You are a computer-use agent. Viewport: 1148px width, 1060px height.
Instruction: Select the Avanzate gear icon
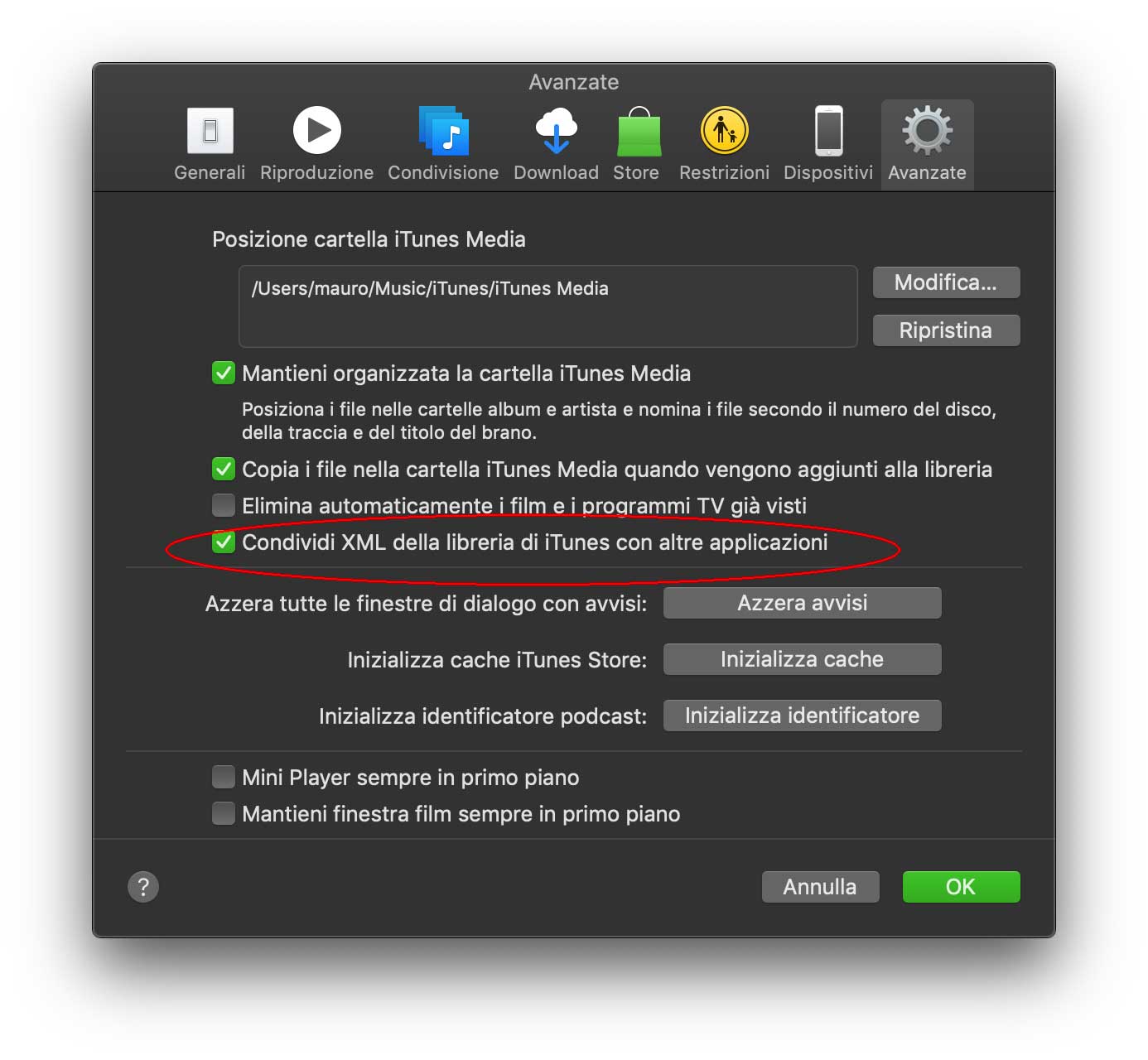927,131
